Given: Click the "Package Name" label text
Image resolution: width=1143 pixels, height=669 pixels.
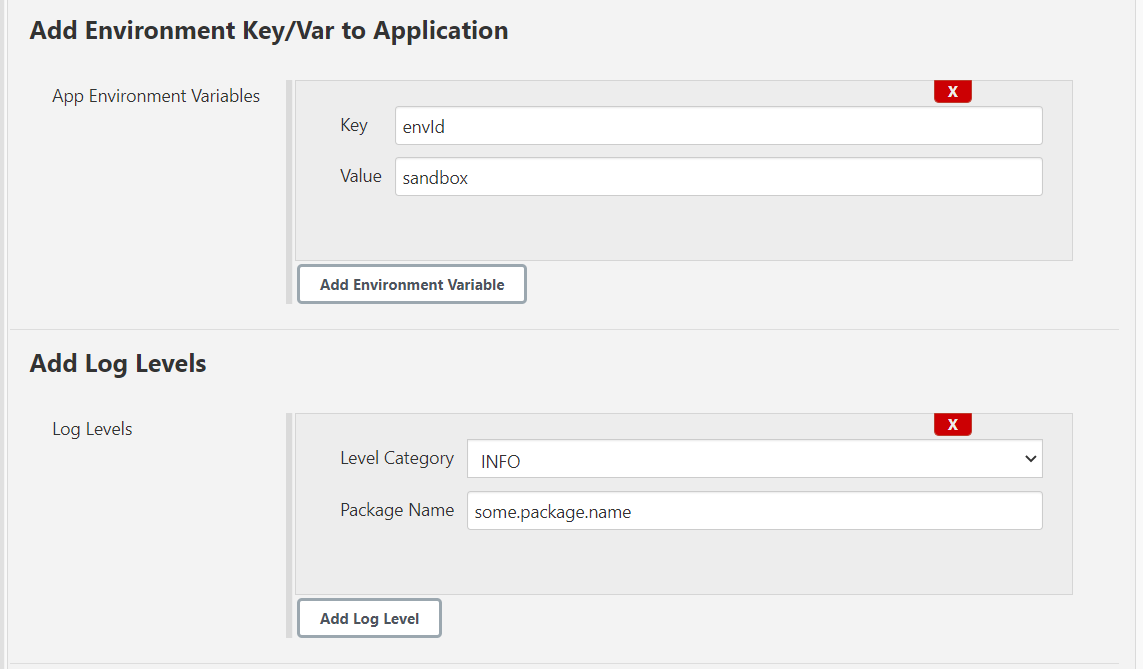Looking at the screenshot, I should (x=396, y=510).
